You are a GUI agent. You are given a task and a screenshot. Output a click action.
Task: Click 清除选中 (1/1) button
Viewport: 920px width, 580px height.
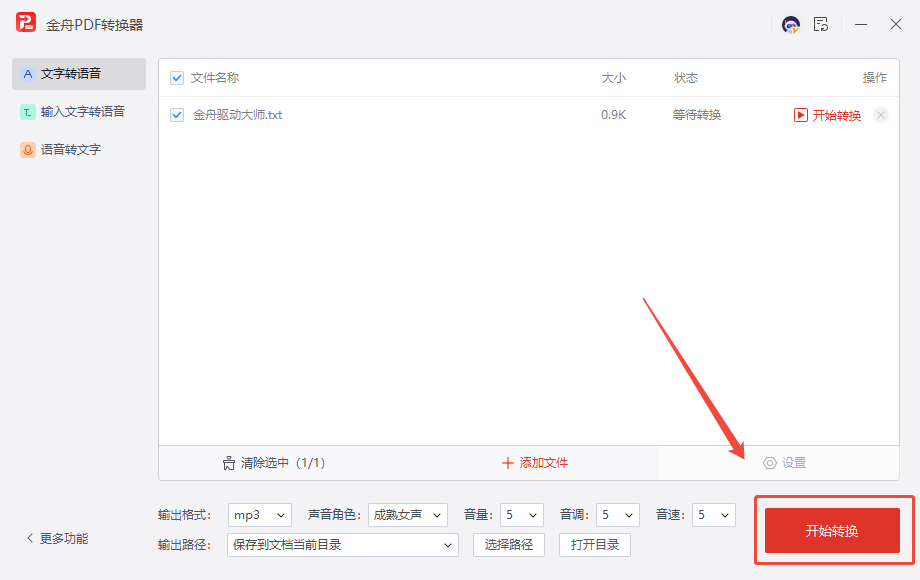pyautogui.click(x=274, y=463)
